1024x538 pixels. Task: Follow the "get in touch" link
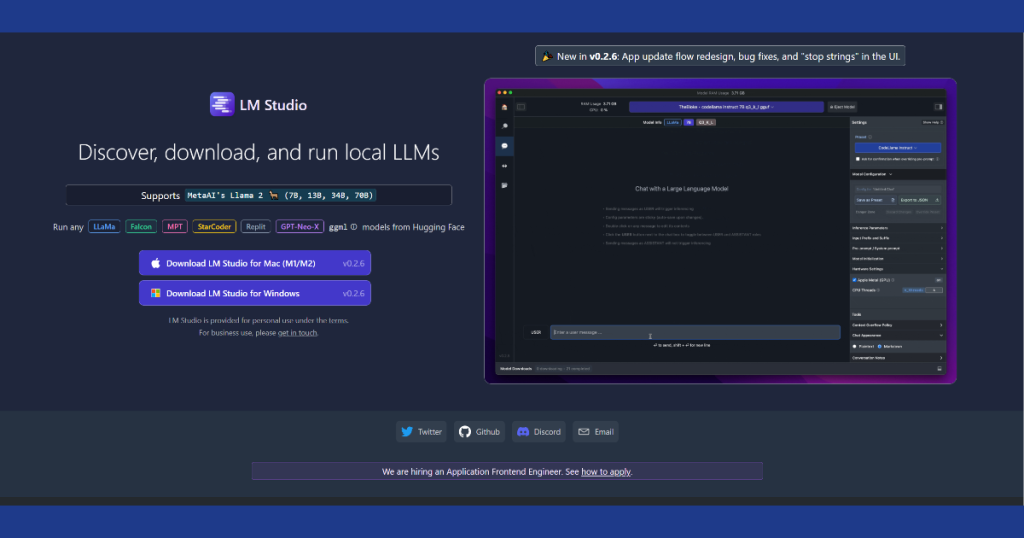(298, 333)
